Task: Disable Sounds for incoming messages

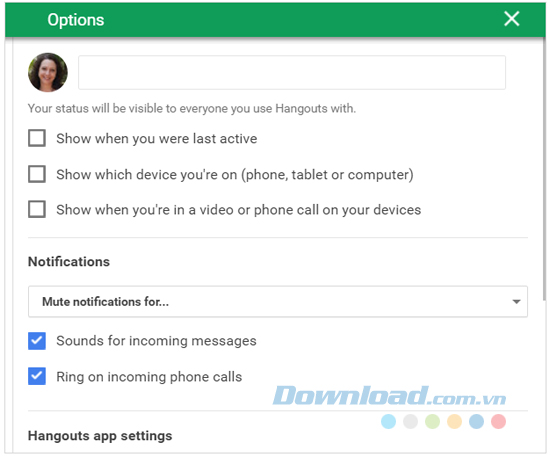Action: (x=37, y=341)
